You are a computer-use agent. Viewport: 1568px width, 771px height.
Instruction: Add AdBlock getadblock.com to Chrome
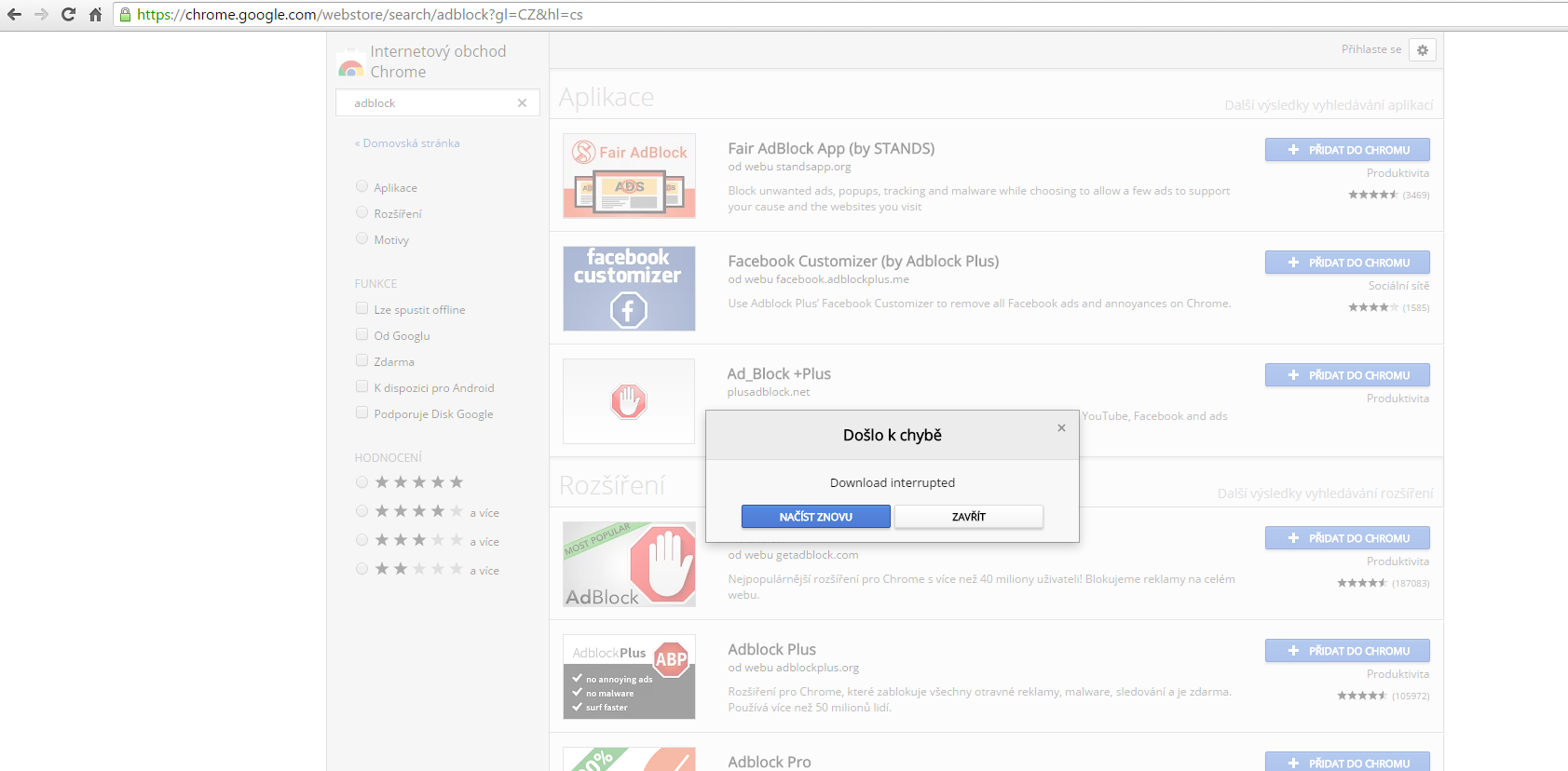[1347, 538]
